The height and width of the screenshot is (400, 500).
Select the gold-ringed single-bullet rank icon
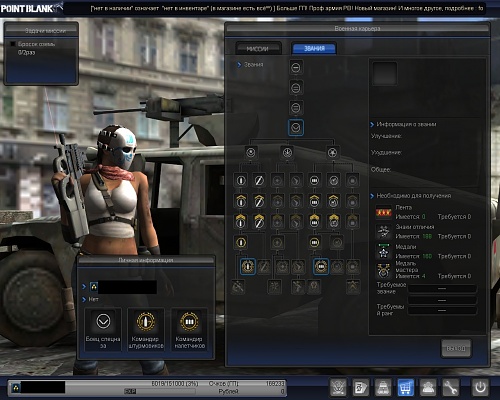click(x=241, y=242)
